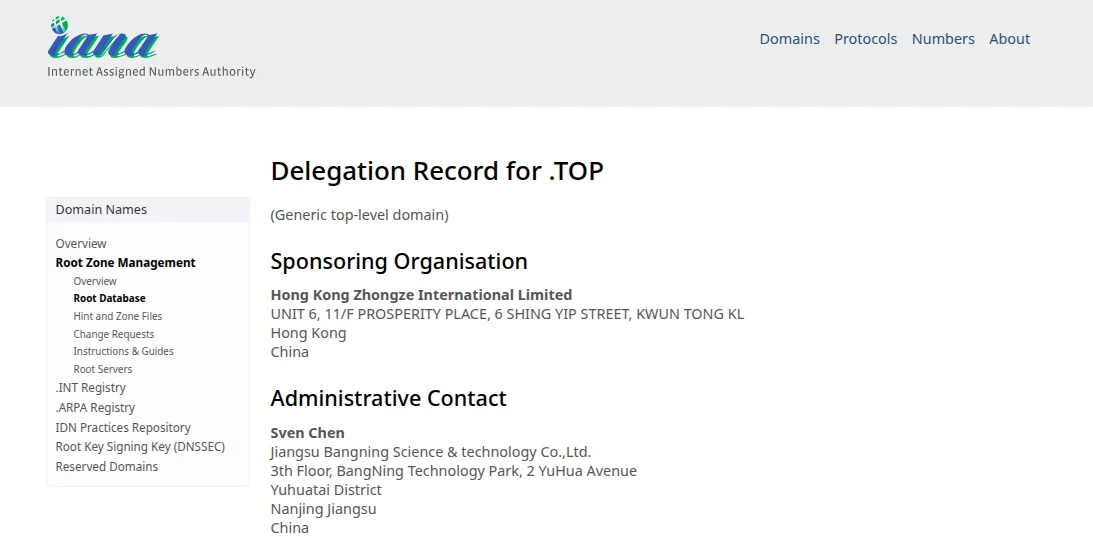Click the Yuhuatai District line
1093x537 pixels.
[326, 490]
